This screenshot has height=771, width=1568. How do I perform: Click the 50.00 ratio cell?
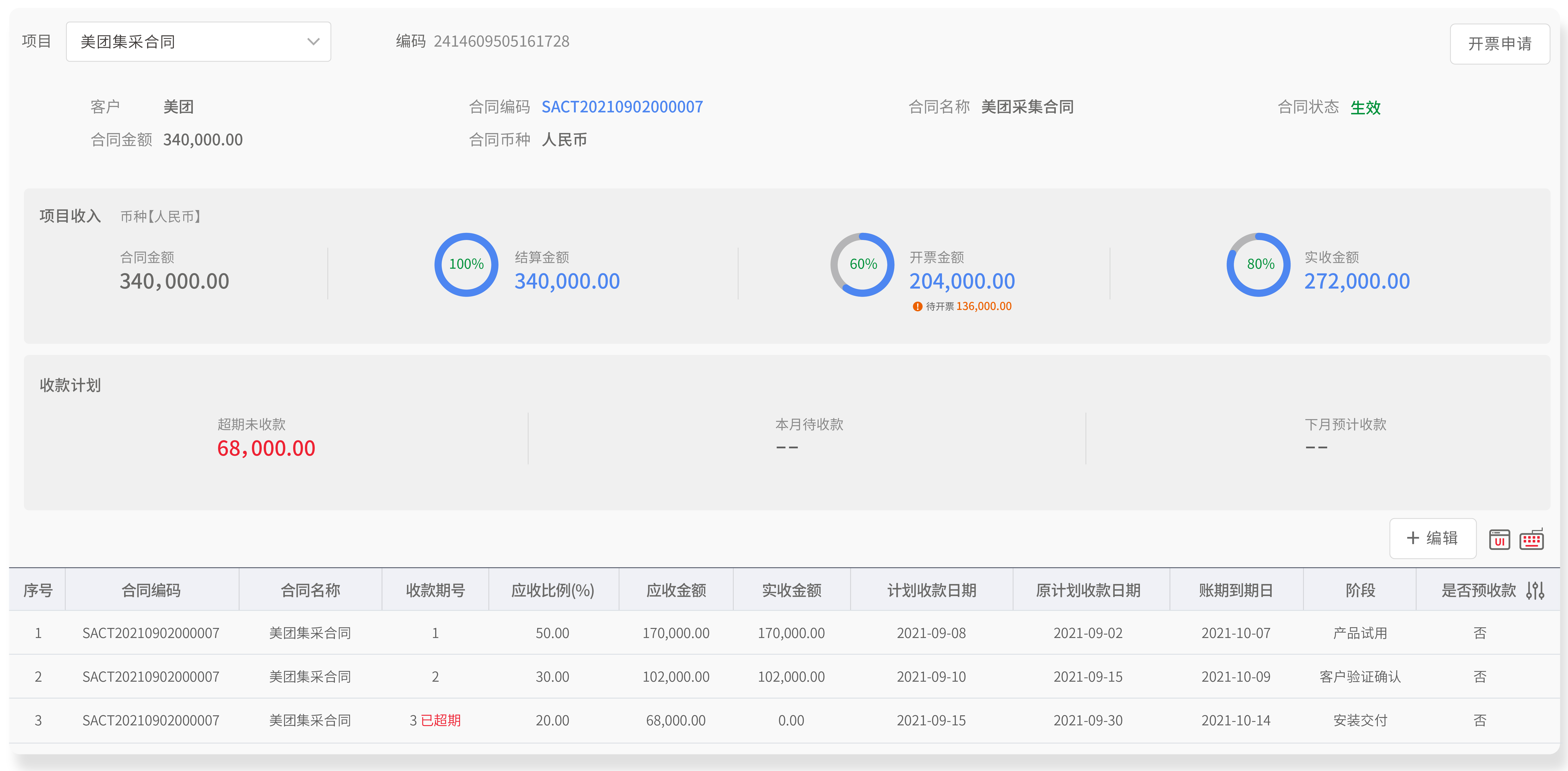tap(552, 633)
